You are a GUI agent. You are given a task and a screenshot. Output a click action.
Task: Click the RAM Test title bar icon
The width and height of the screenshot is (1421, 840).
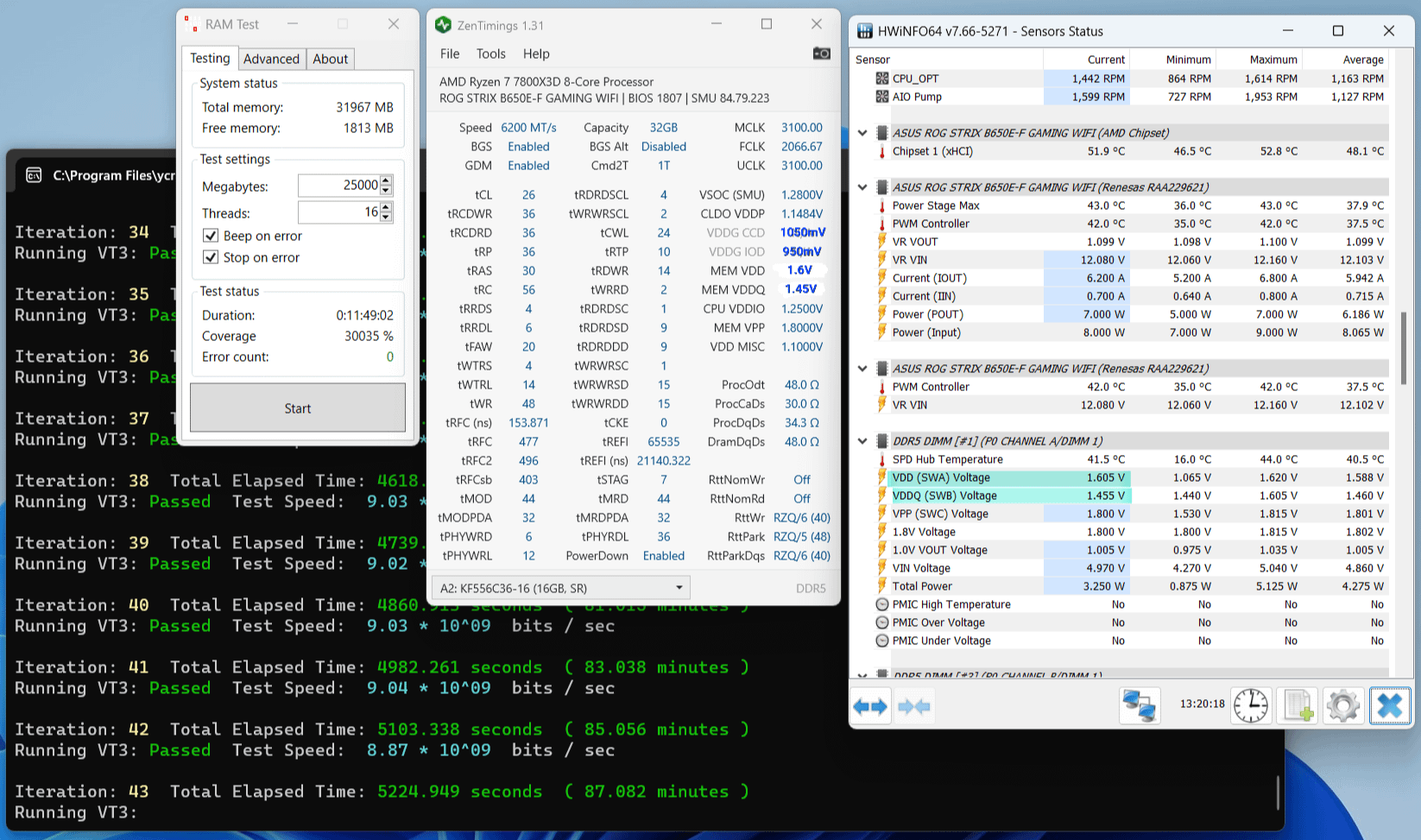[192, 24]
